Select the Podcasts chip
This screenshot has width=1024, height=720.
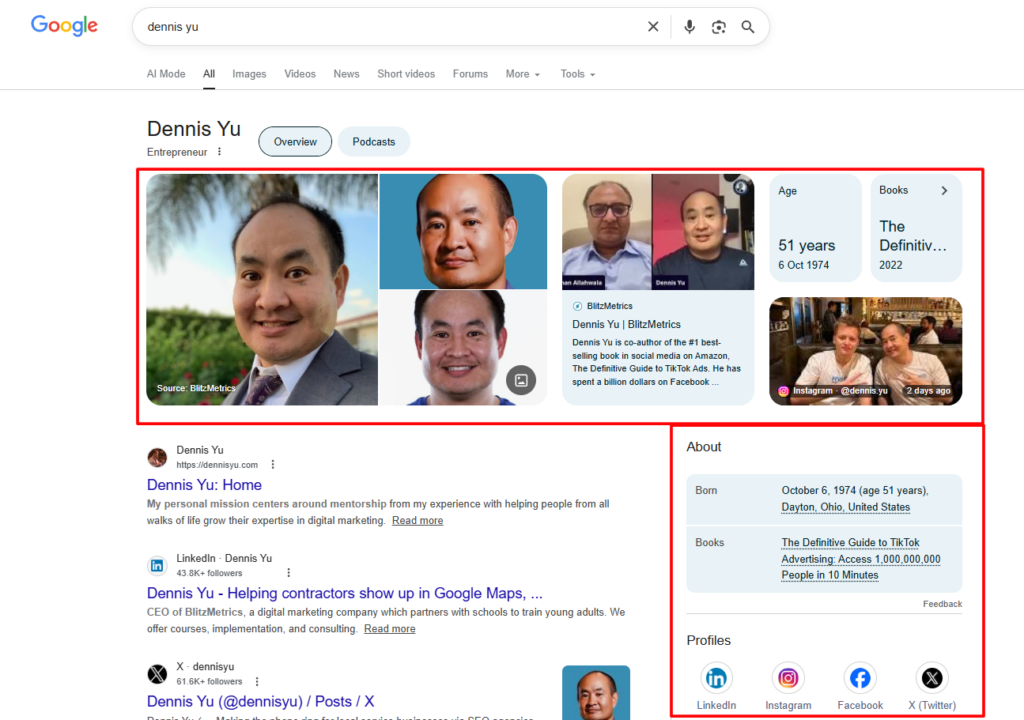pyautogui.click(x=373, y=142)
